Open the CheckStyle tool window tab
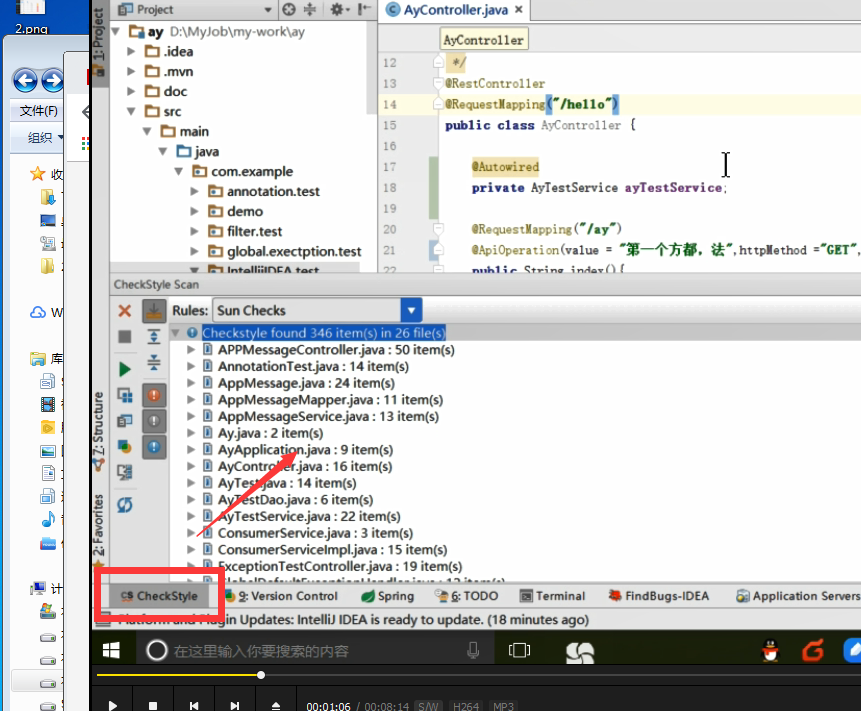Screen dimensions: 861x711 [x=159, y=596]
